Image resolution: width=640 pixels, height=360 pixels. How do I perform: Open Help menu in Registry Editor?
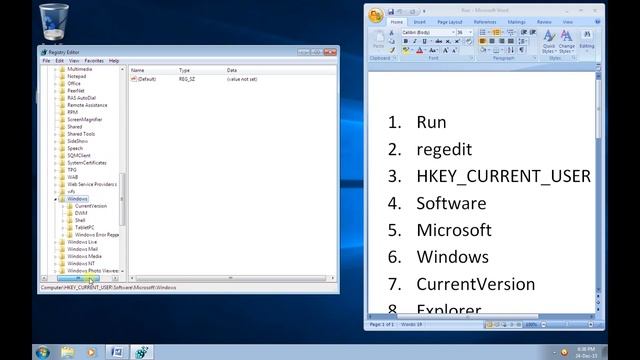coord(114,61)
